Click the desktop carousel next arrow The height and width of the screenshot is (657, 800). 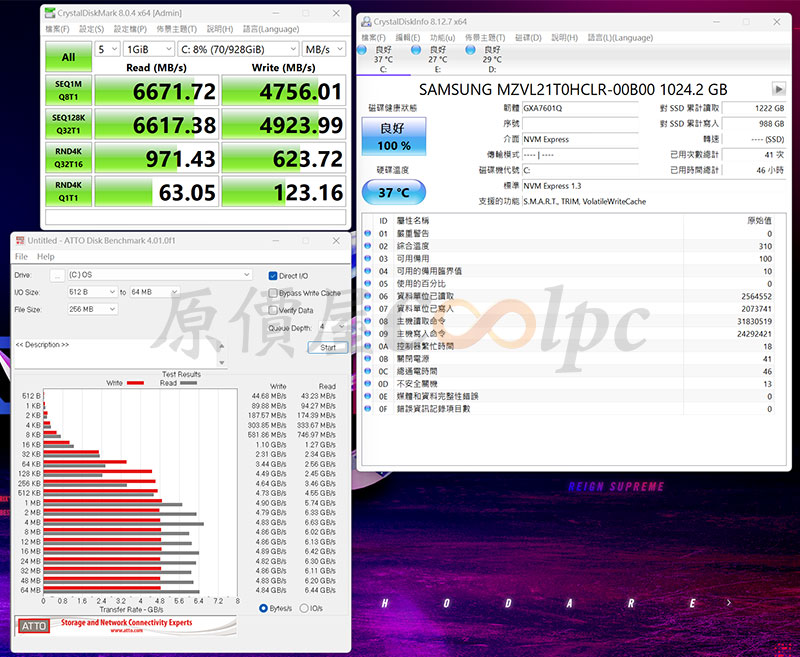click(729, 603)
